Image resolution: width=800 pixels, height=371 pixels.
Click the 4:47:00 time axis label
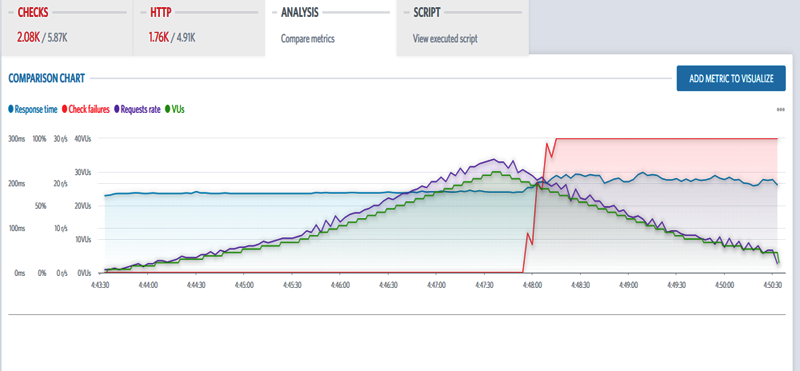(x=436, y=285)
